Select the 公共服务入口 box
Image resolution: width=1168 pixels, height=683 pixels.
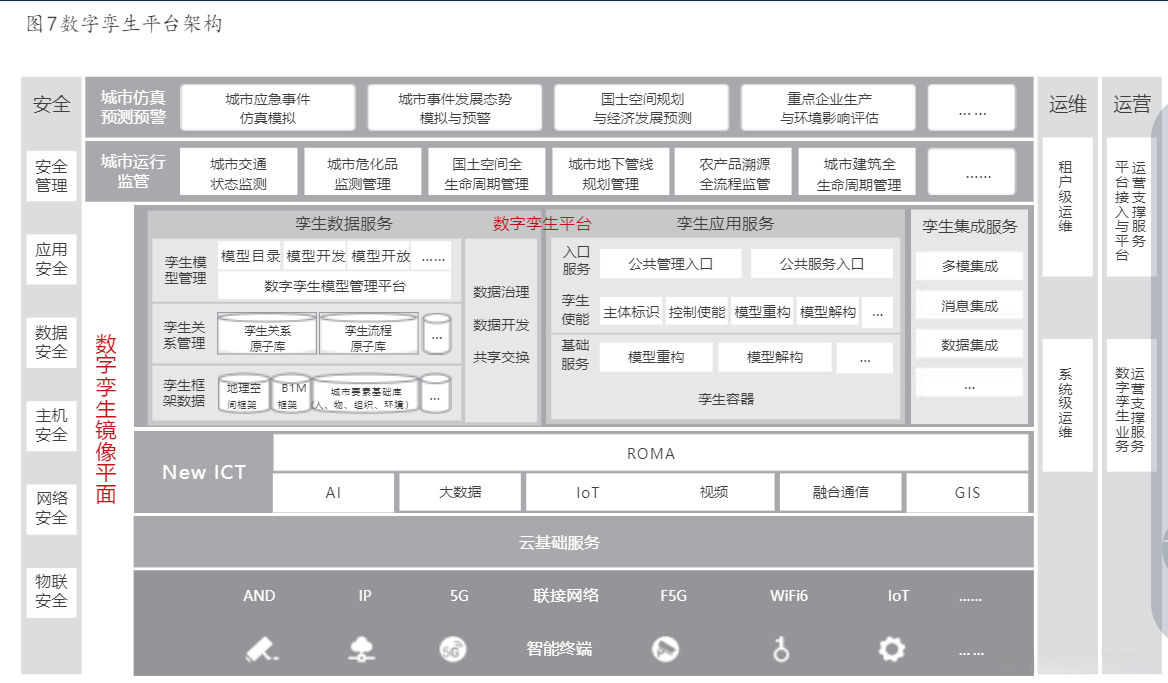pos(822,264)
